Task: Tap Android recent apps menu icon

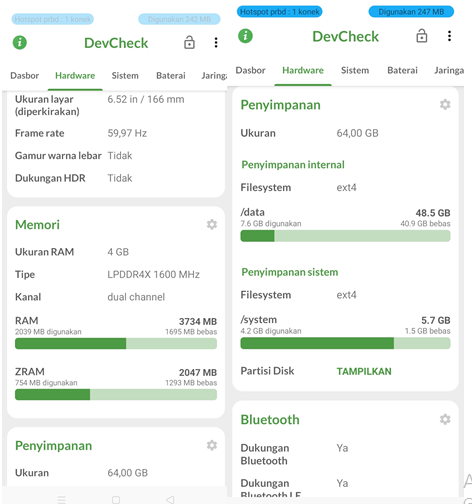Action: click(61, 500)
